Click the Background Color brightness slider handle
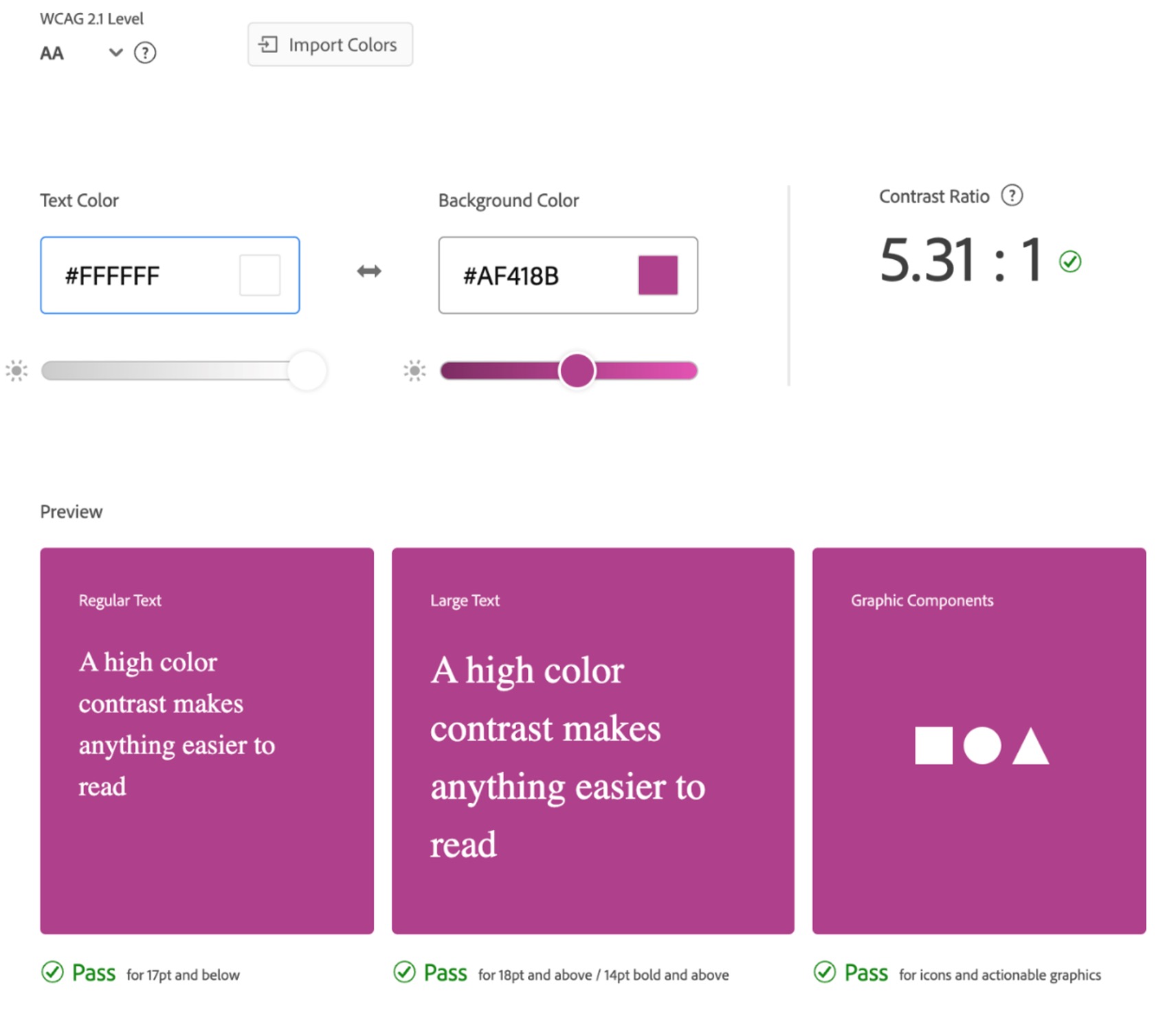The image size is (1176, 1027). click(x=577, y=371)
